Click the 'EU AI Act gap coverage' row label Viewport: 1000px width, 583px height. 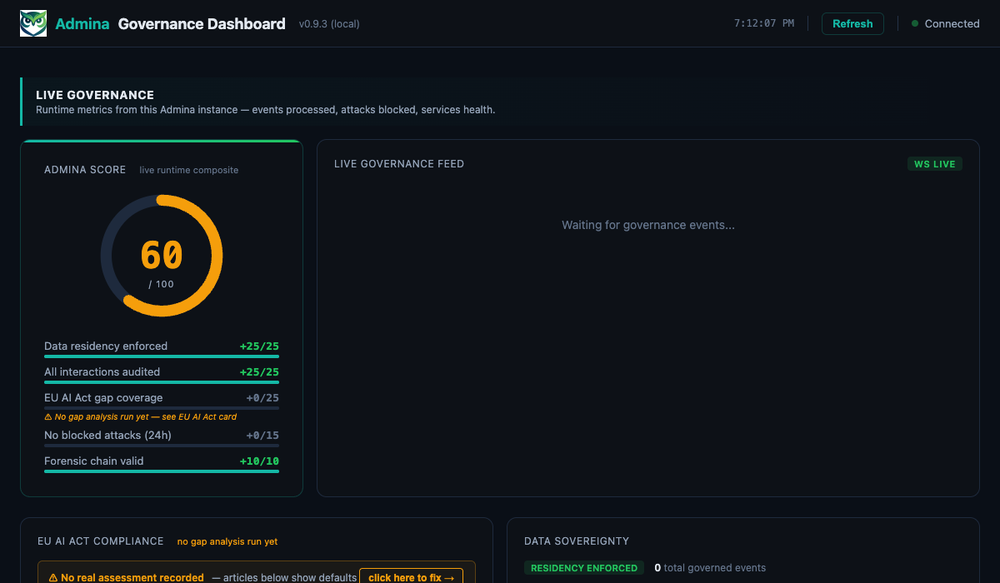(103, 397)
